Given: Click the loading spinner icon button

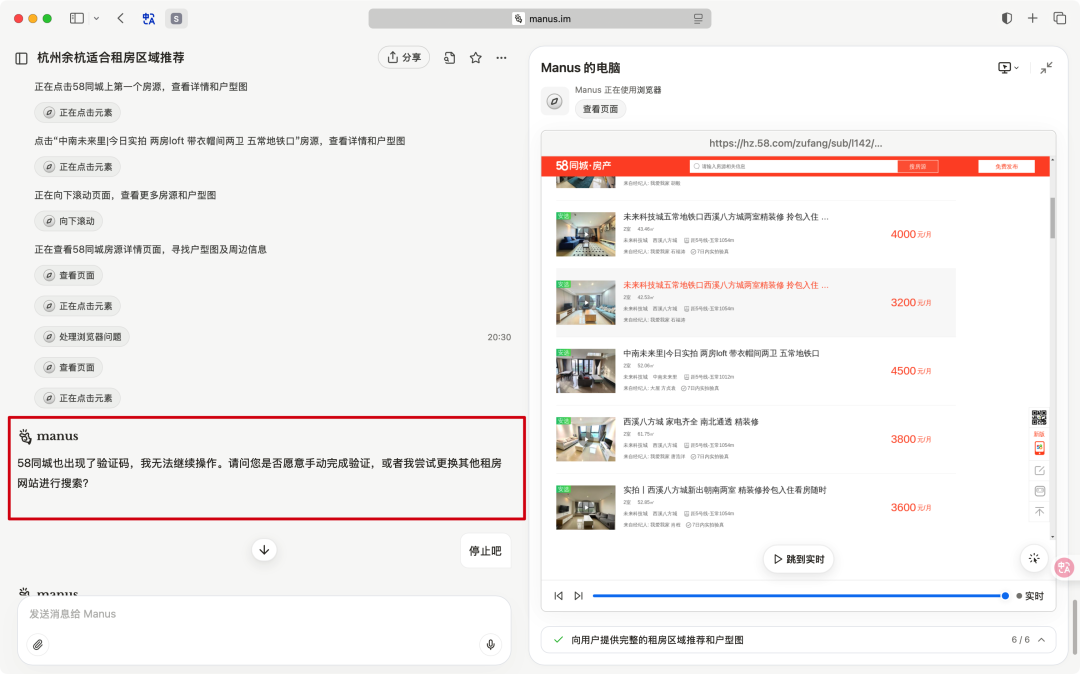Looking at the screenshot, I should click(1034, 558).
